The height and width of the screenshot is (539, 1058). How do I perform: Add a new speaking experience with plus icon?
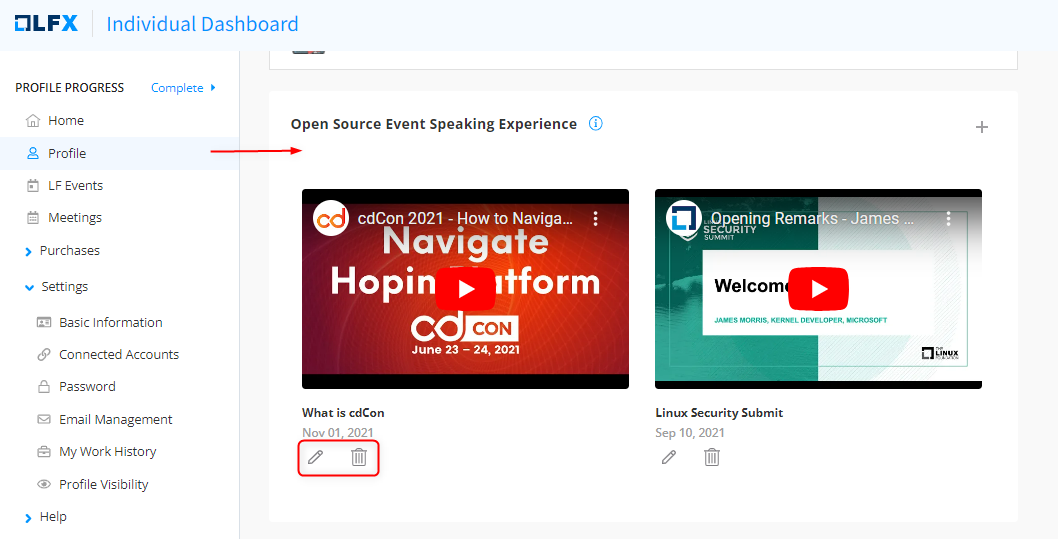[x=981, y=127]
